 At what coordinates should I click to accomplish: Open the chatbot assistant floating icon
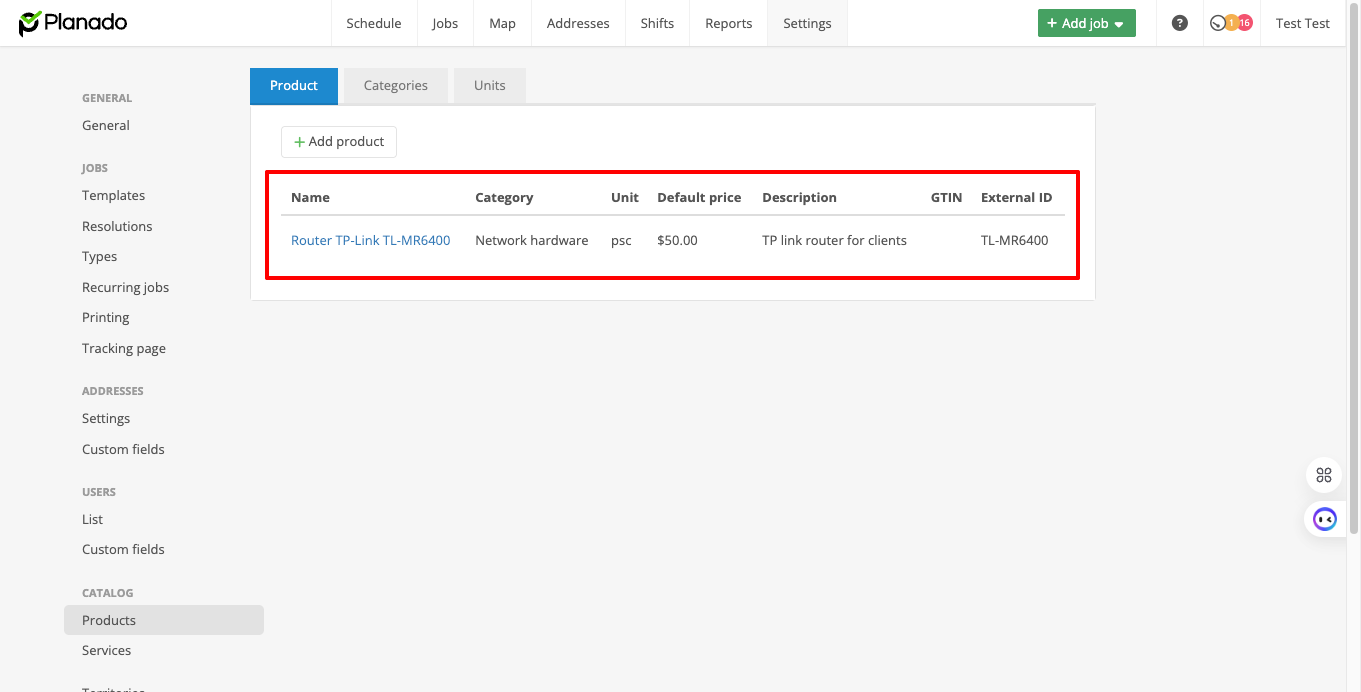tap(1324, 519)
